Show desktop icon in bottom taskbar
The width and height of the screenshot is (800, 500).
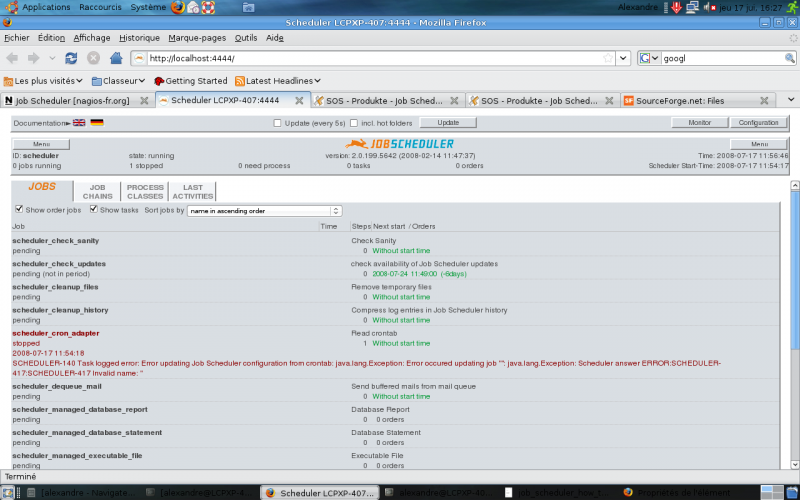coord(9,492)
